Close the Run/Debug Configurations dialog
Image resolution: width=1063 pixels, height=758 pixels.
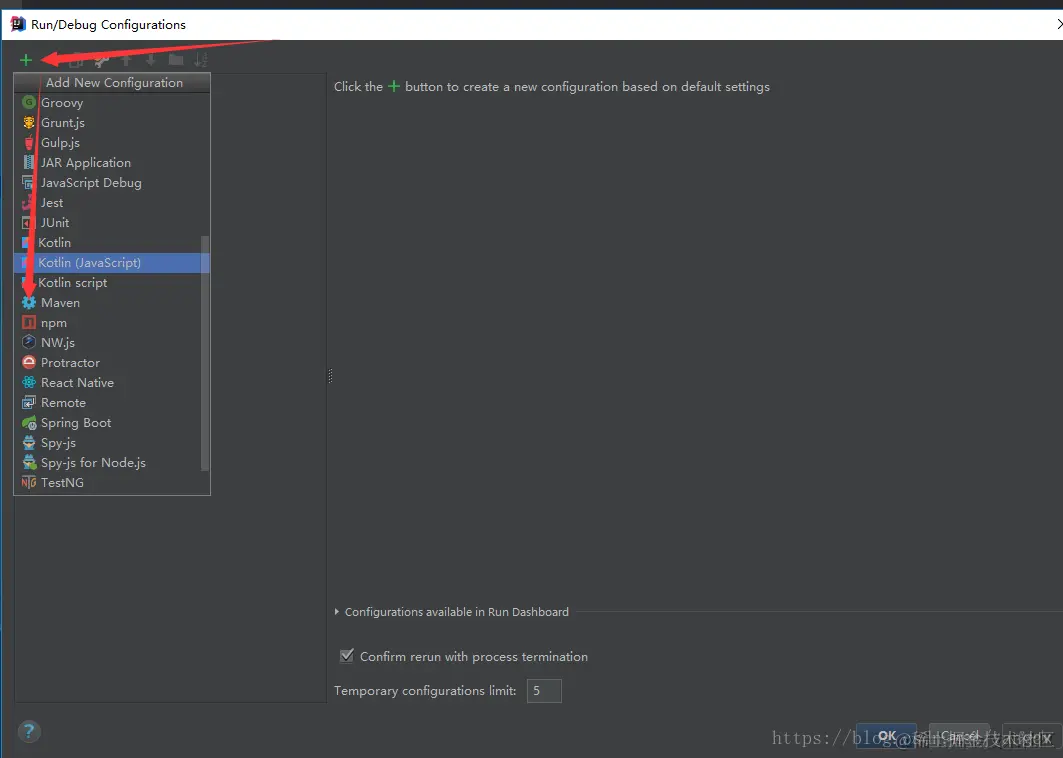tap(1059, 24)
